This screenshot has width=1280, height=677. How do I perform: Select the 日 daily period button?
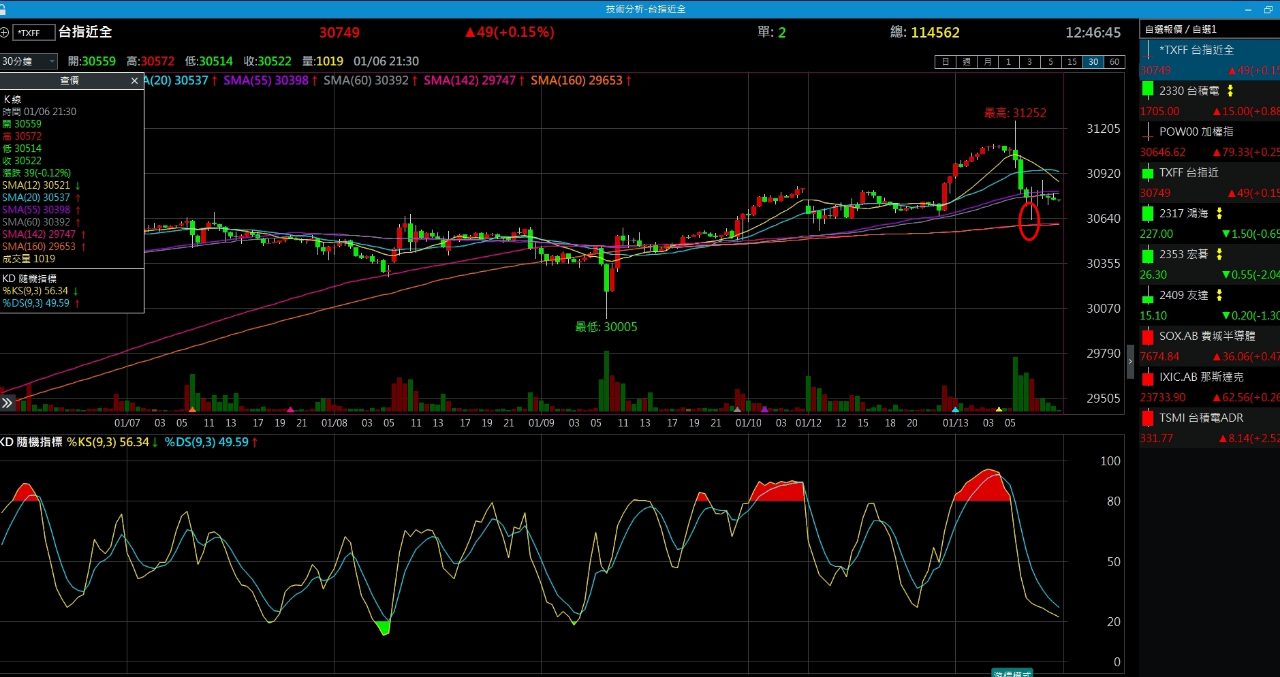click(x=944, y=62)
